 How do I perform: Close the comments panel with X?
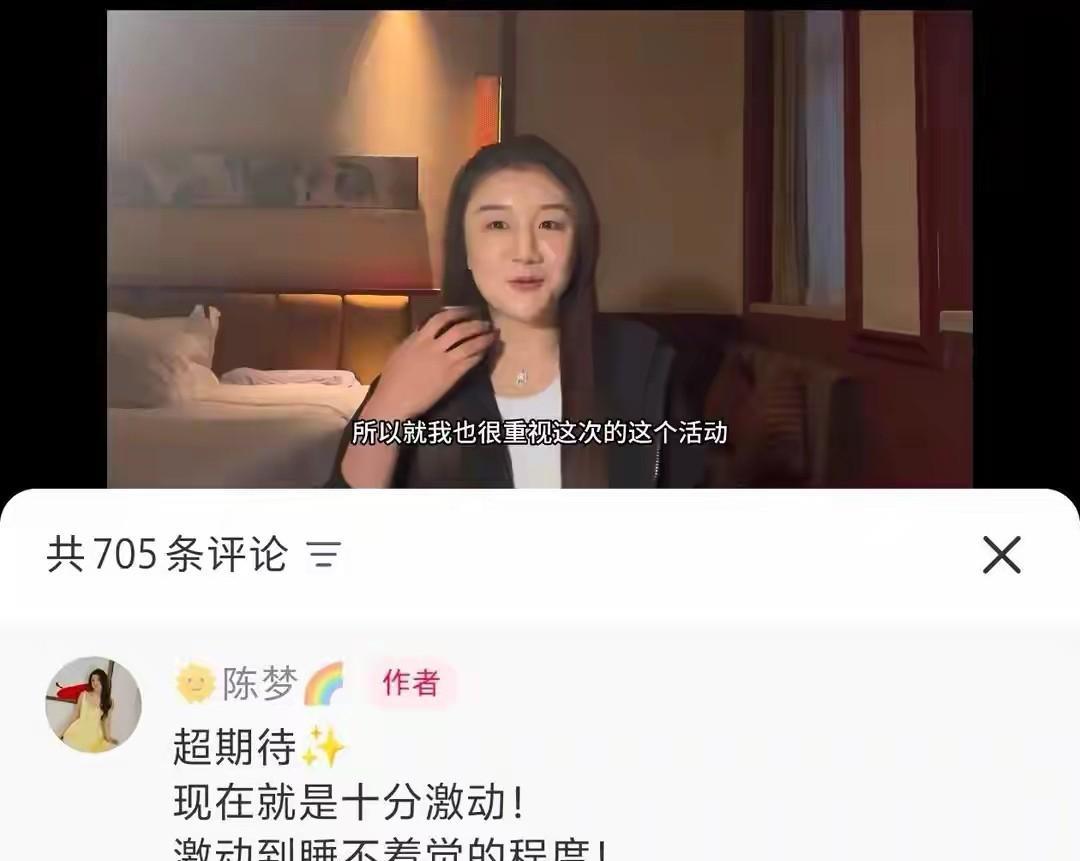click(1001, 555)
